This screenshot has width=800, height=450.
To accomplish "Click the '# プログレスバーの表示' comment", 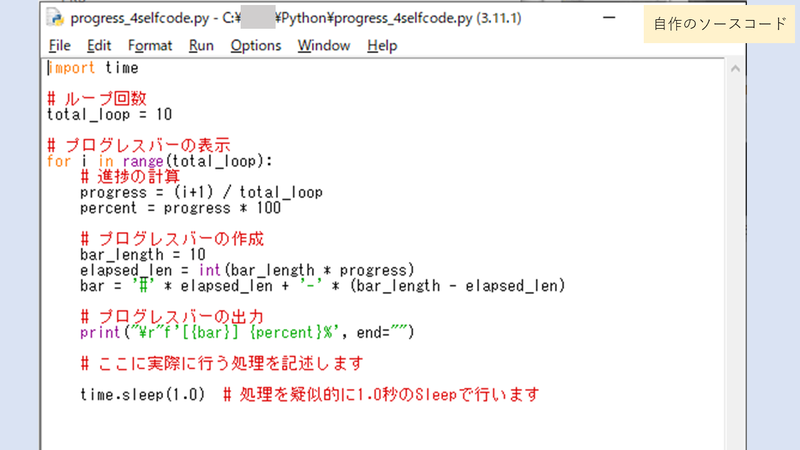I will 139,145.
